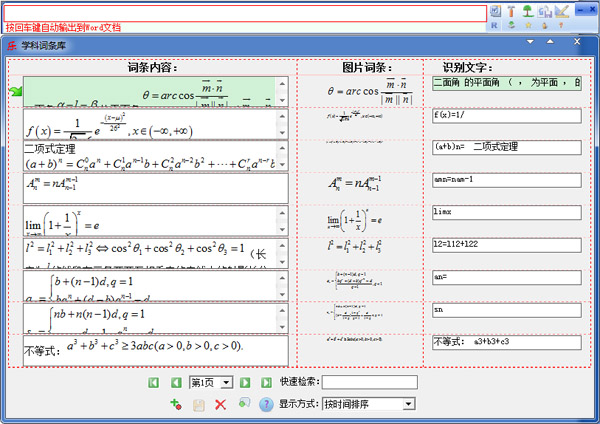Screen dimensions: 600x424
Task: Minimize the top toolbar with dash button
Action: click(580, 10)
